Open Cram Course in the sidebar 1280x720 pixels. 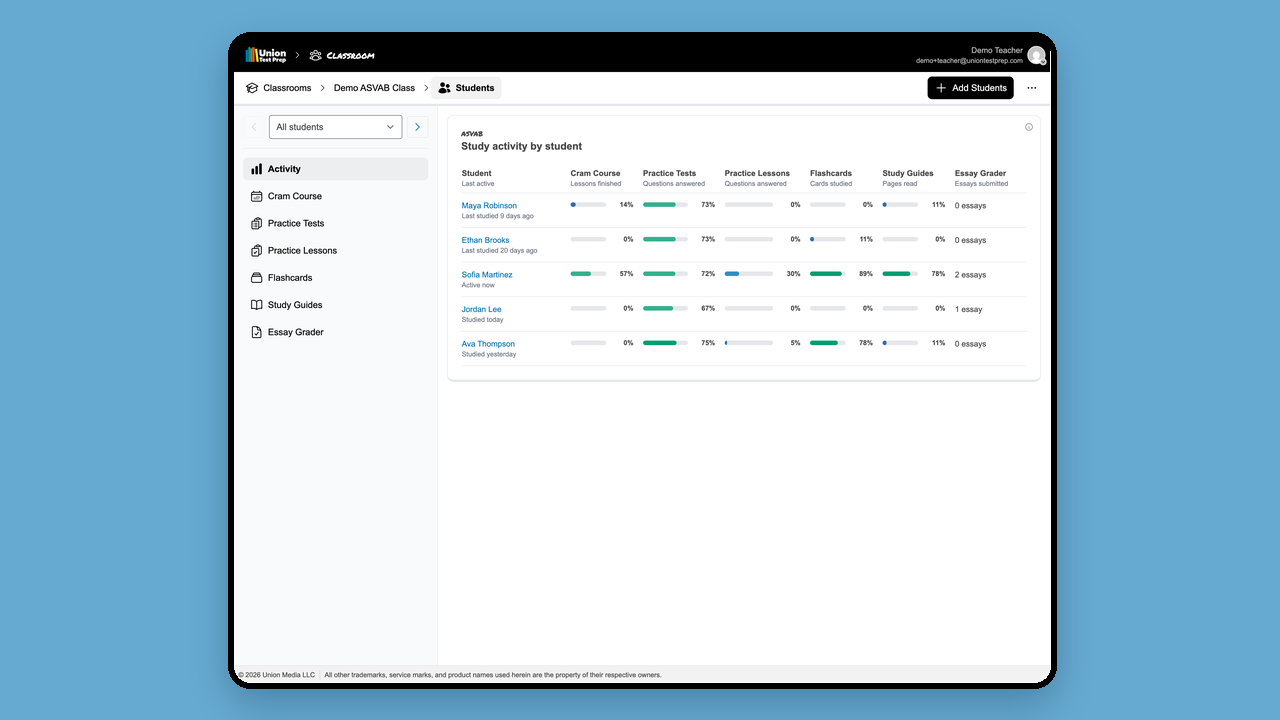(335, 196)
